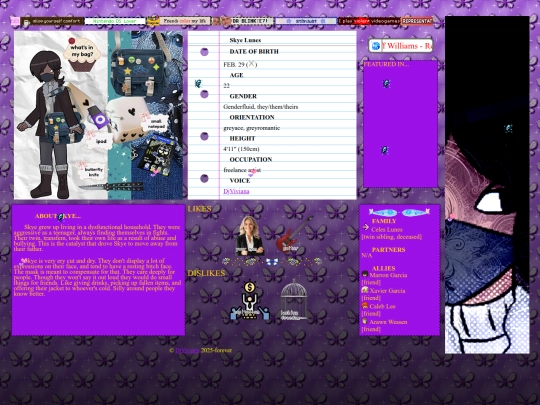Click Xavier Garcia's avatar icon
Viewport: 540px width, 405px height.
pos(365,290)
